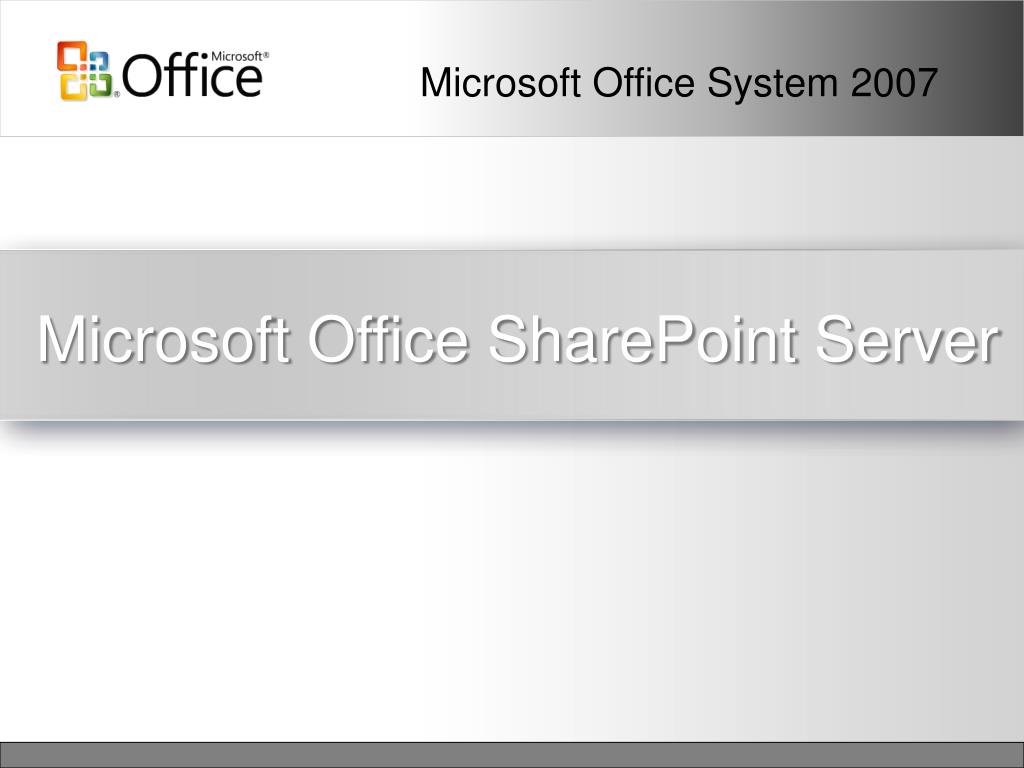The height and width of the screenshot is (768, 1024).
Task: Click the word SharePoint in the main title
Action: tap(643, 339)
